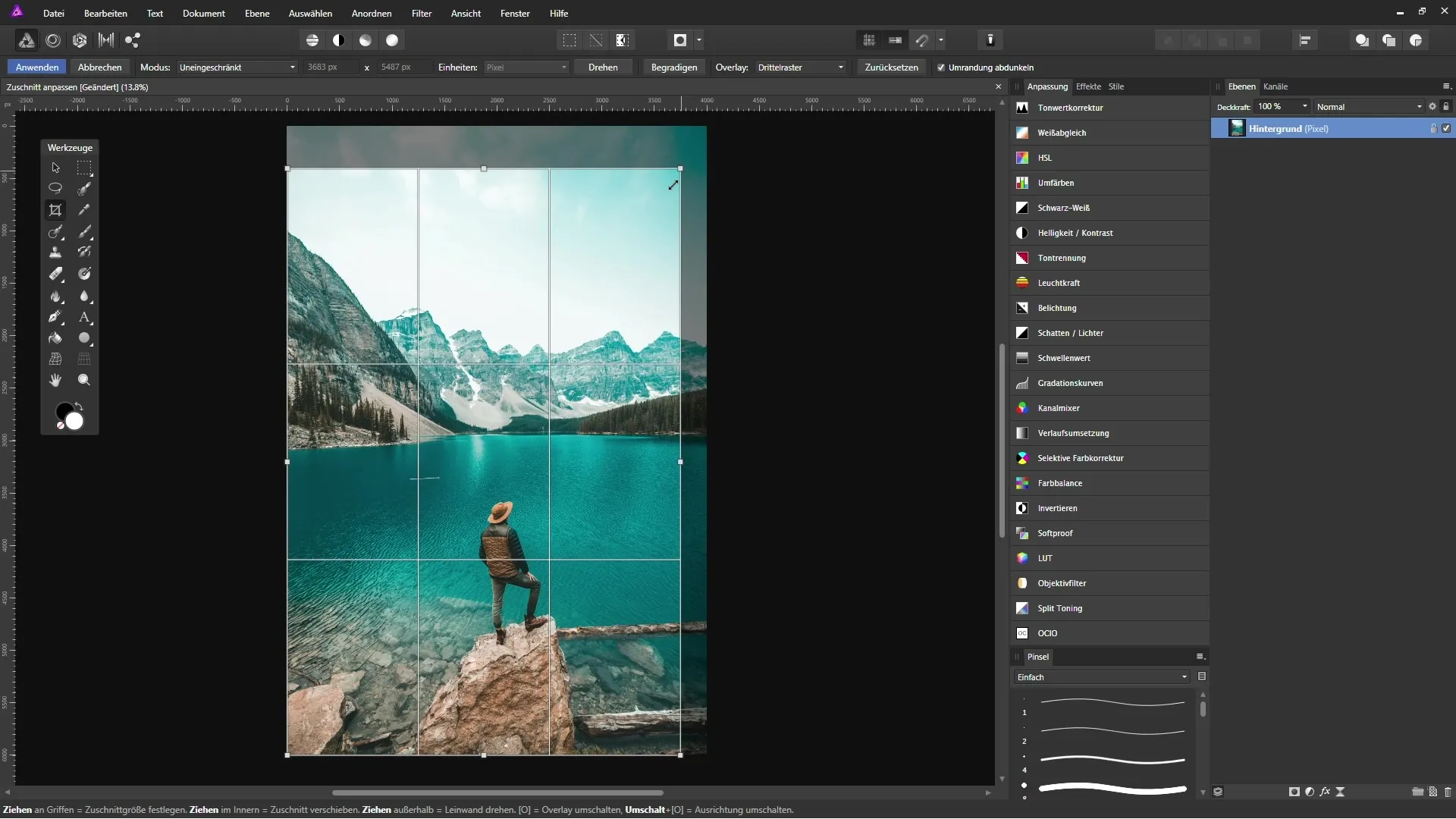Open the Overlay Drittelraster dropdown
1456x819 pixels.
point(801,67)
